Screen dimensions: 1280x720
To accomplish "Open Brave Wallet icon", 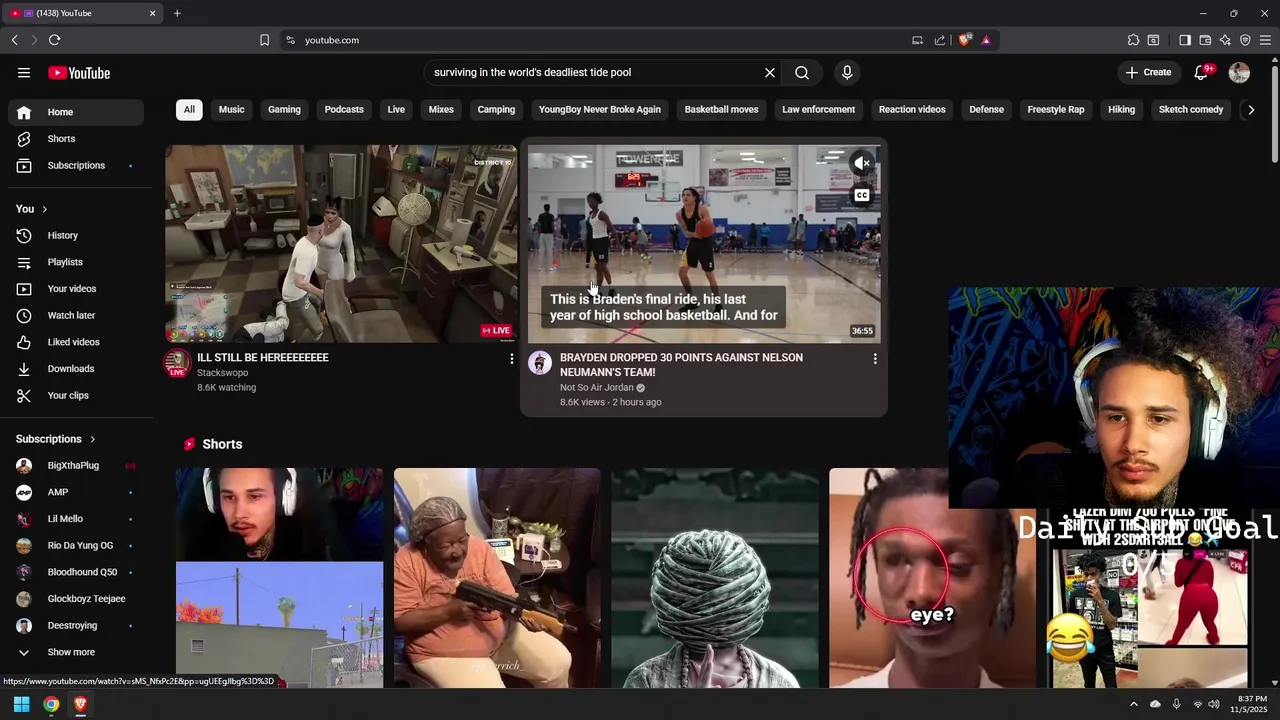I will pos(1205,40).
